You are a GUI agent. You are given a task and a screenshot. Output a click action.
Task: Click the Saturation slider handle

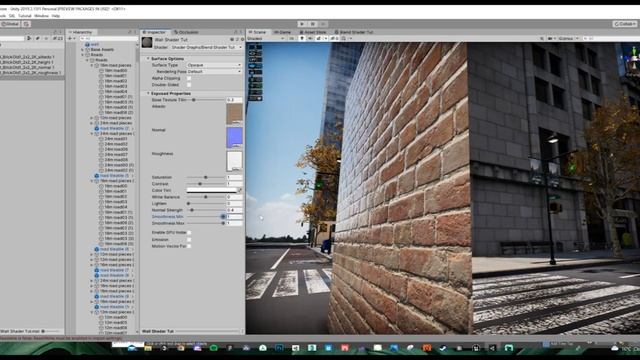pyautogui.click(x=206, y=177)
